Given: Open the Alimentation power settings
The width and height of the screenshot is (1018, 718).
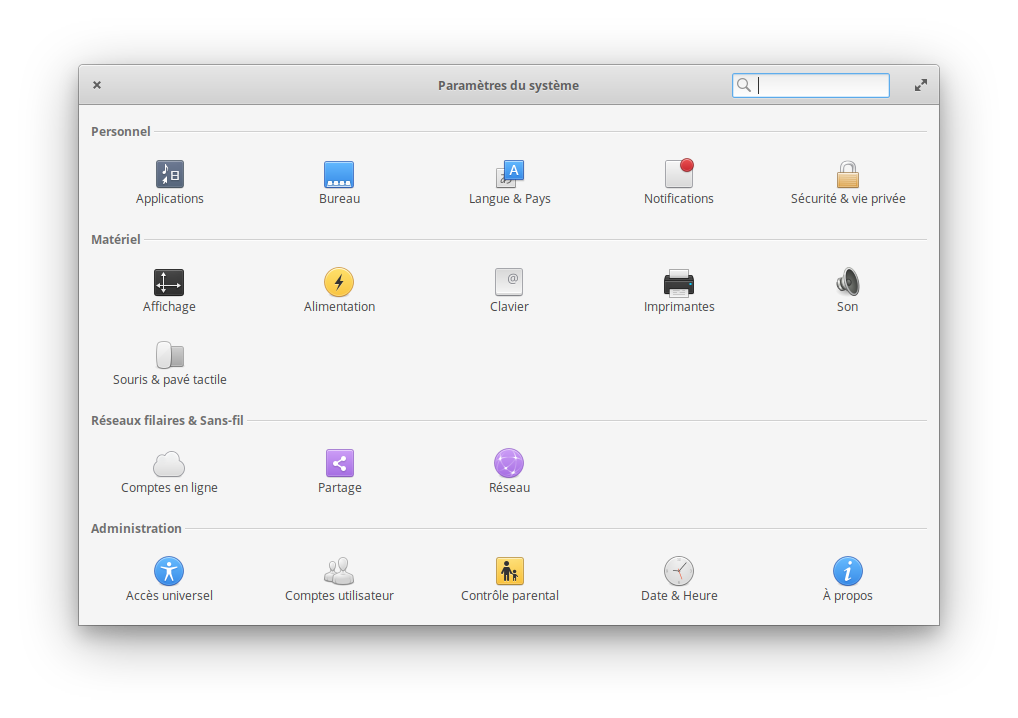Looking at the screenshot, I should click(339, 291).
